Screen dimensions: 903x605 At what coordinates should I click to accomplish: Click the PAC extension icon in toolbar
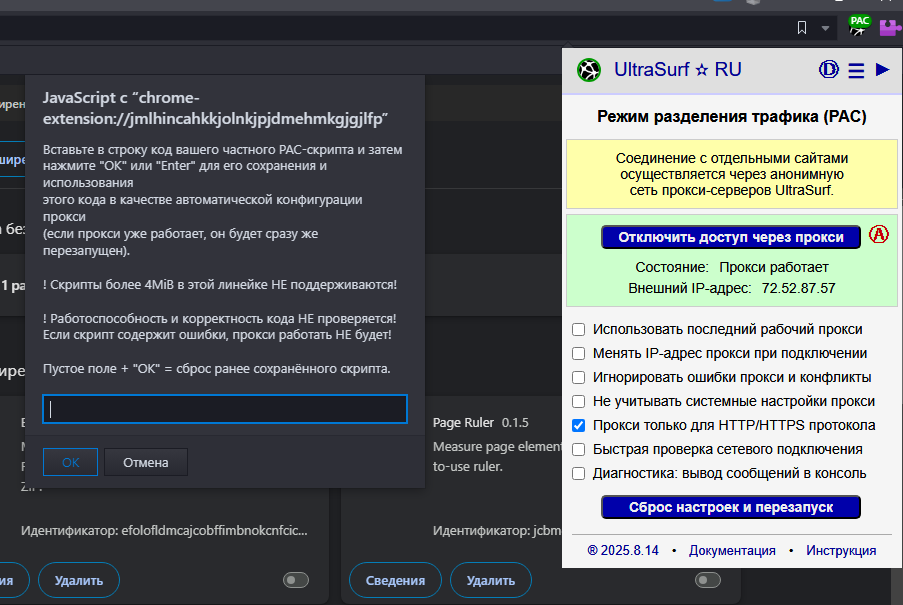859,26
